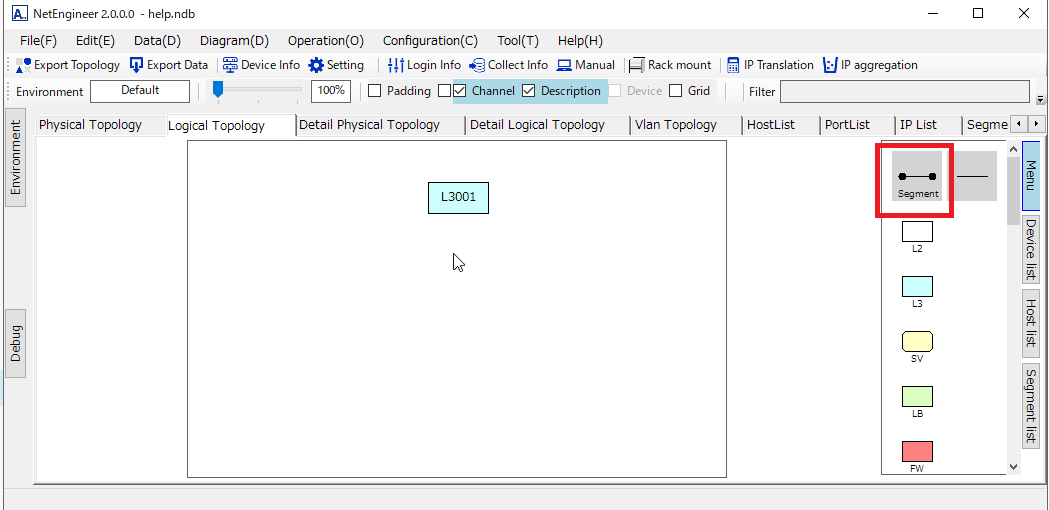The width and height of the screenshot is (1049, 510).
Task: Select the line connector tool
Action: [972, 176]
